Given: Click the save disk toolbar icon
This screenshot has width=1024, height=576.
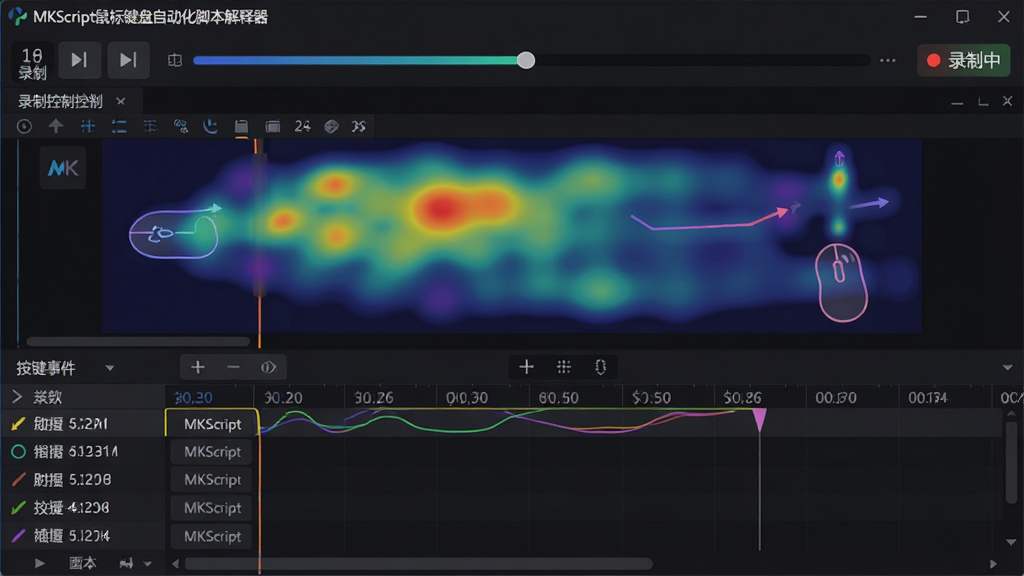Looking at the screenshot, I should tap(241, 127).
